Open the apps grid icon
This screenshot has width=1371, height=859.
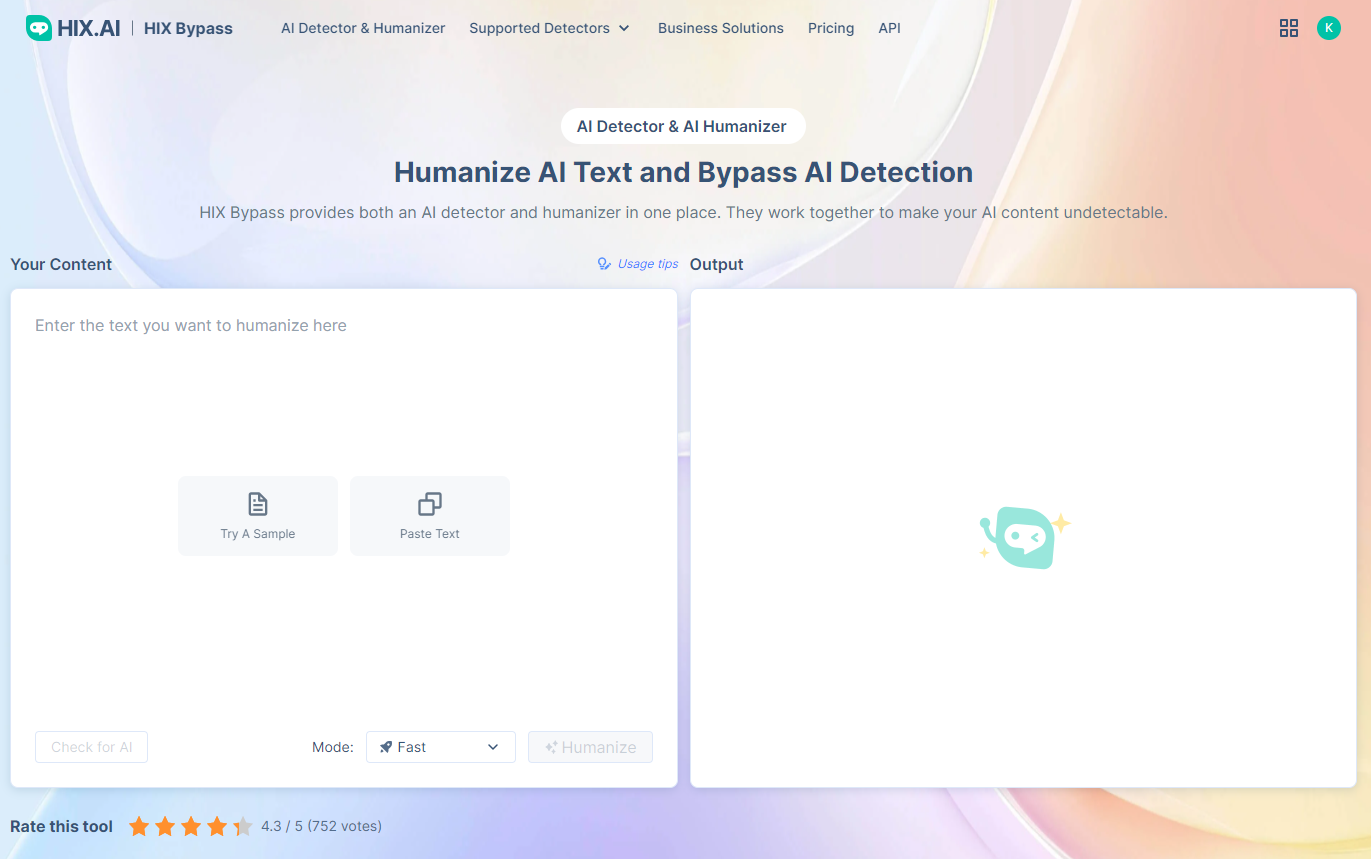(x=1289, y=28)
